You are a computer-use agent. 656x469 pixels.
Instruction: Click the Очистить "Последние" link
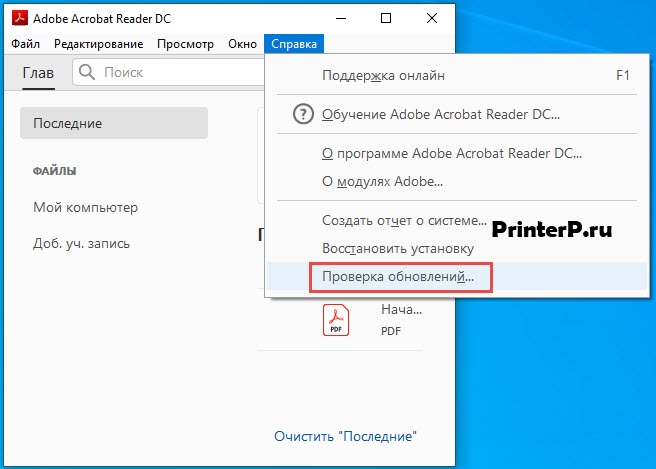coord(345,436)
